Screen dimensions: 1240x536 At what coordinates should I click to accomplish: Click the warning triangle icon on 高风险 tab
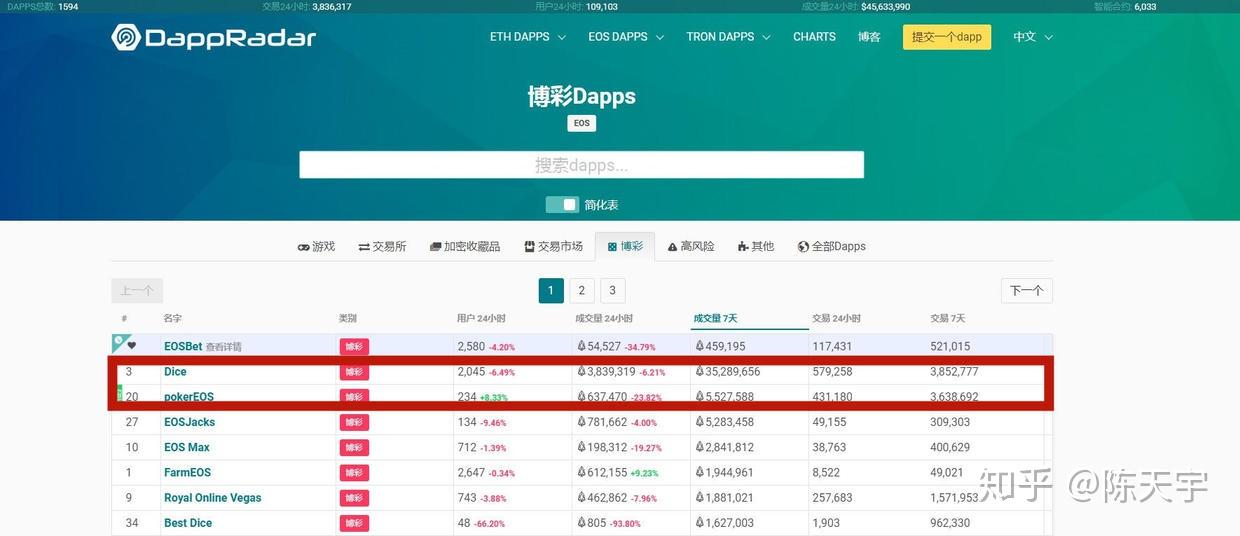673,247
